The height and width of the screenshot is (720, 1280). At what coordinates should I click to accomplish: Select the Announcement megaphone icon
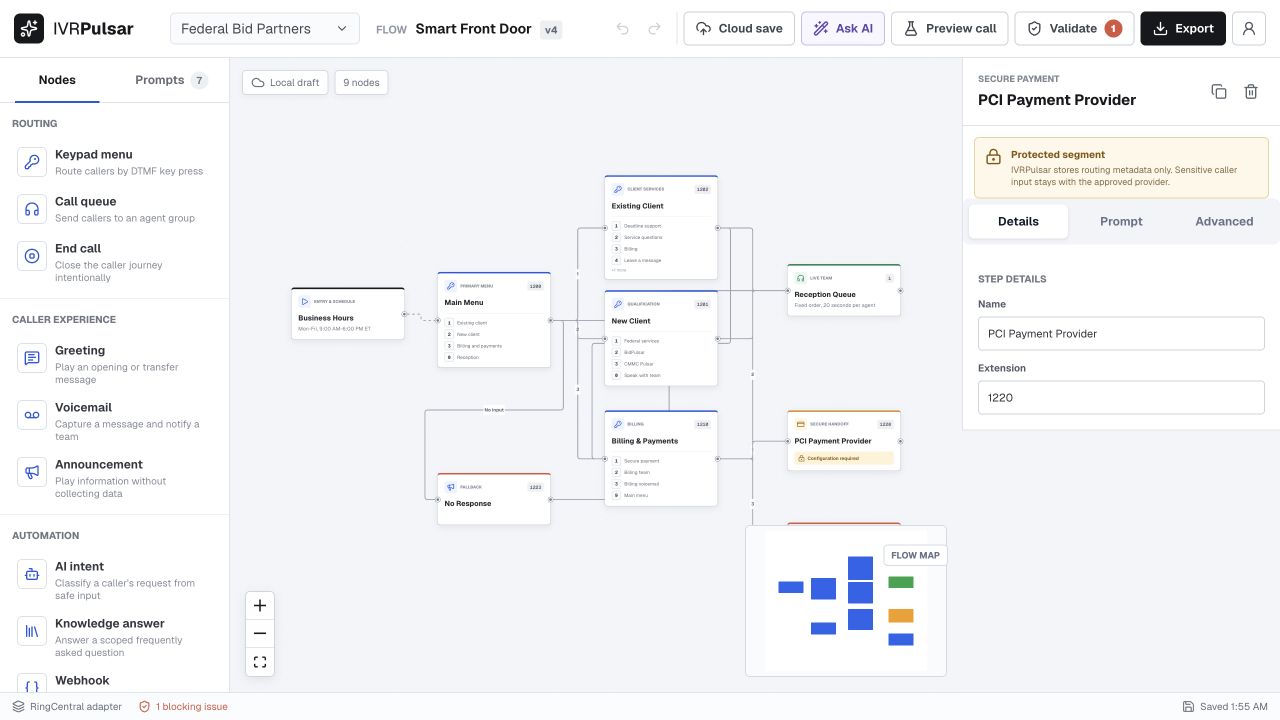[x=32, y=472]
